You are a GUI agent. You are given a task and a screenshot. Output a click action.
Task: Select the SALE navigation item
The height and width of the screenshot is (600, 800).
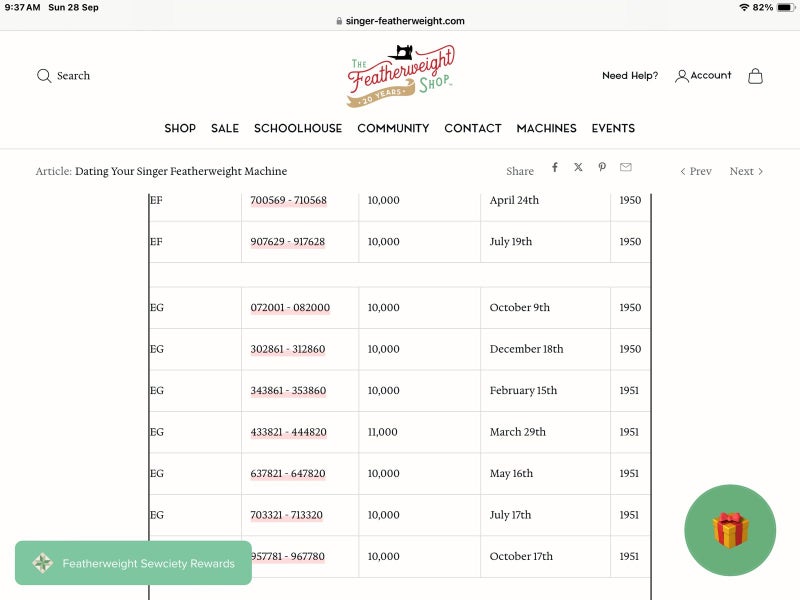tap(225, 128)
